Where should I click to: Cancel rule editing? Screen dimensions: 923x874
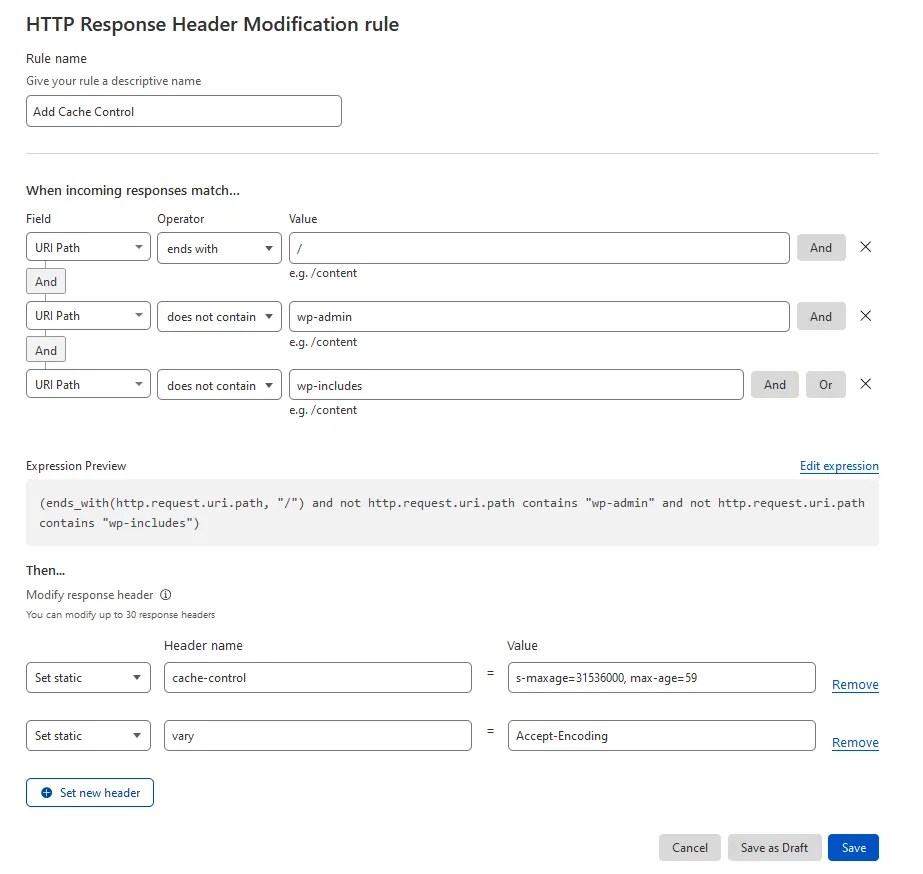[x=689, y=847]
